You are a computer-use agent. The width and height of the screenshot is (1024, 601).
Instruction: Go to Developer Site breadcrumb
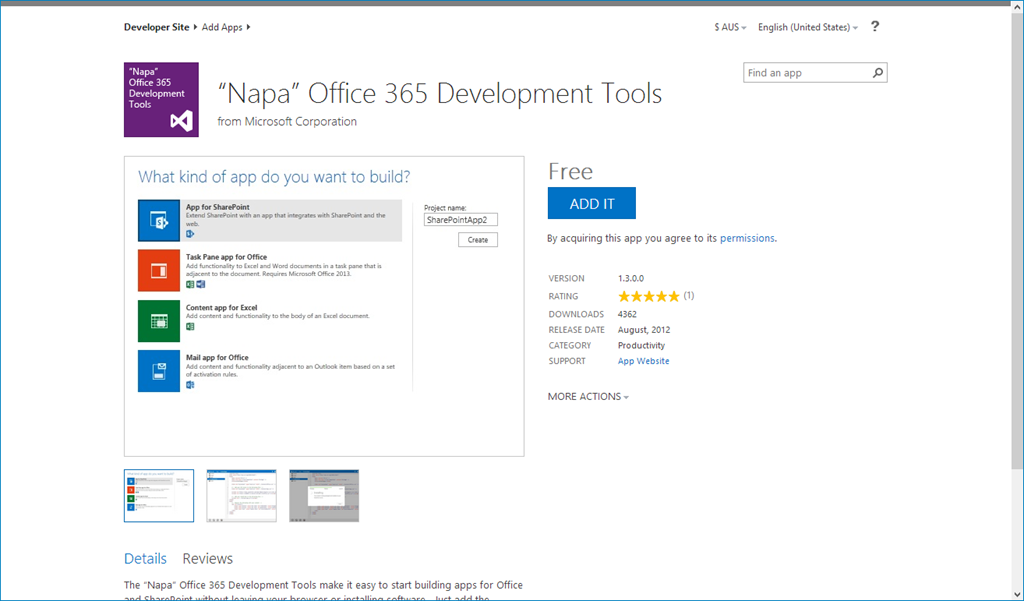pos(156,27)
